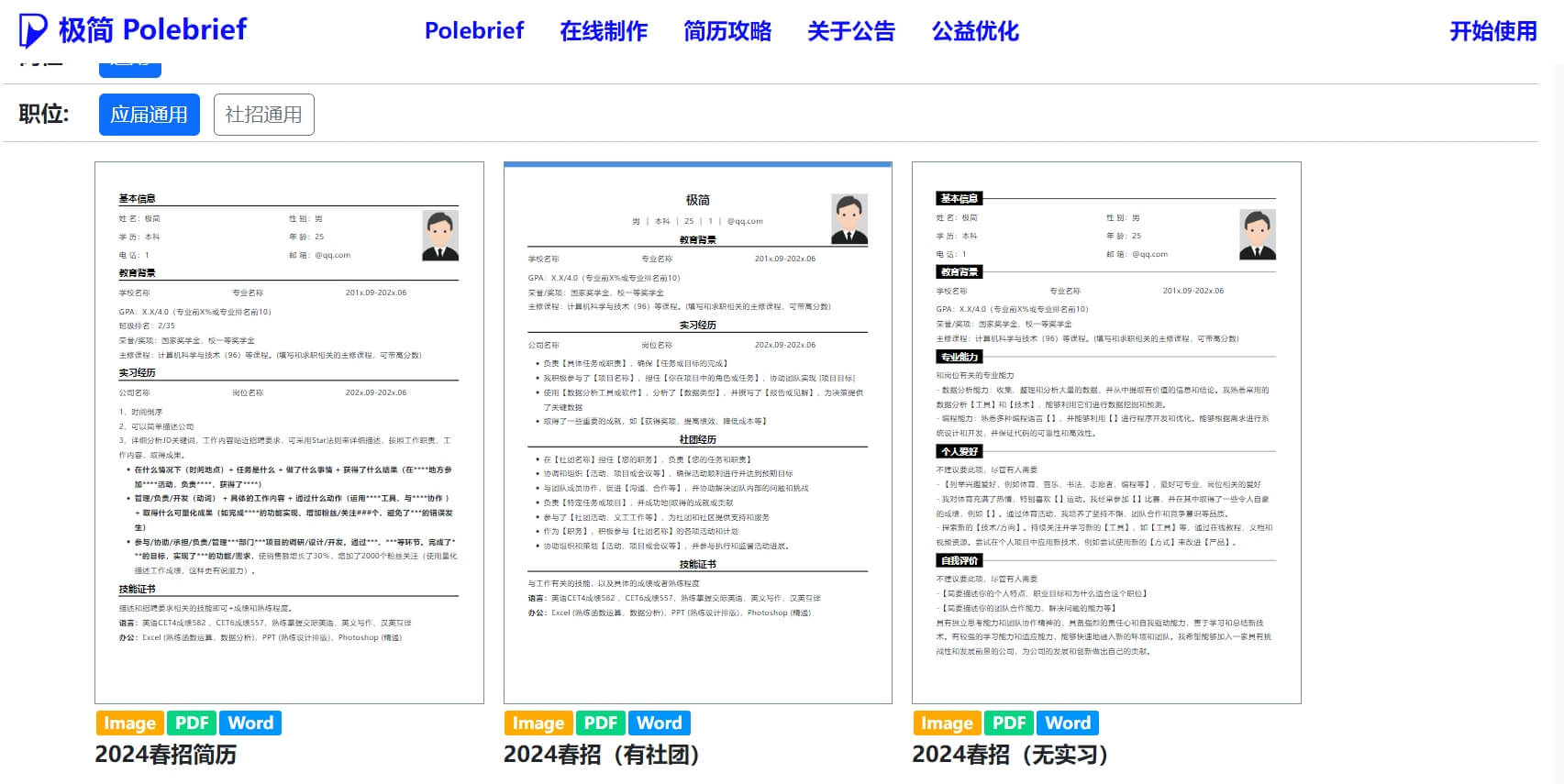Download 2024春招（无实习）as Image
Image resolution: width=1564 pixels, height=784 pixels.
tap(947, 723)
